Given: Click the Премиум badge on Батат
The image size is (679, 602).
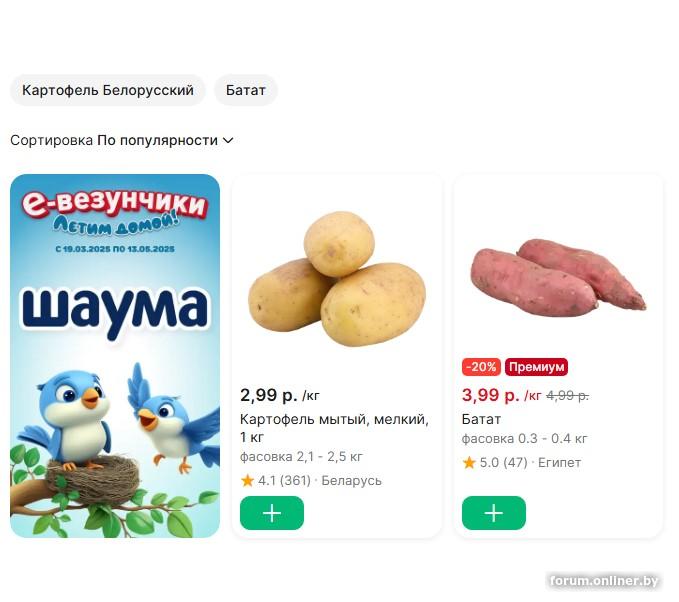Looking at the screenshot, I should 536,367.
